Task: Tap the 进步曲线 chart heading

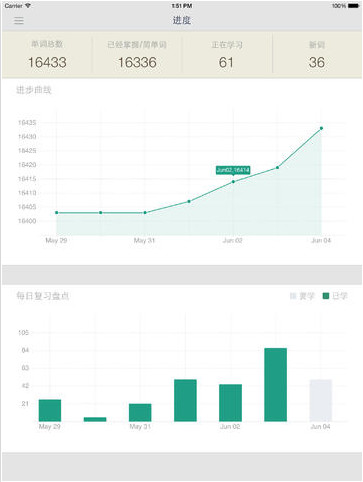Action: 34,90
